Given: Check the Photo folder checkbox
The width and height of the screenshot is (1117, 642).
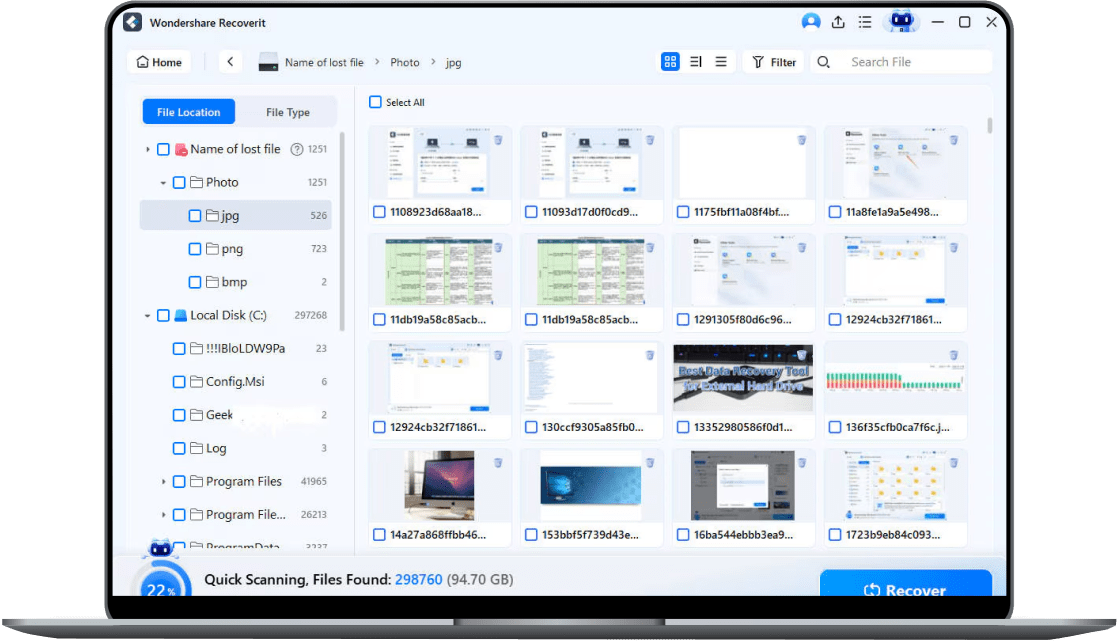Looking at the screenshot, I should tap(179, 182).
